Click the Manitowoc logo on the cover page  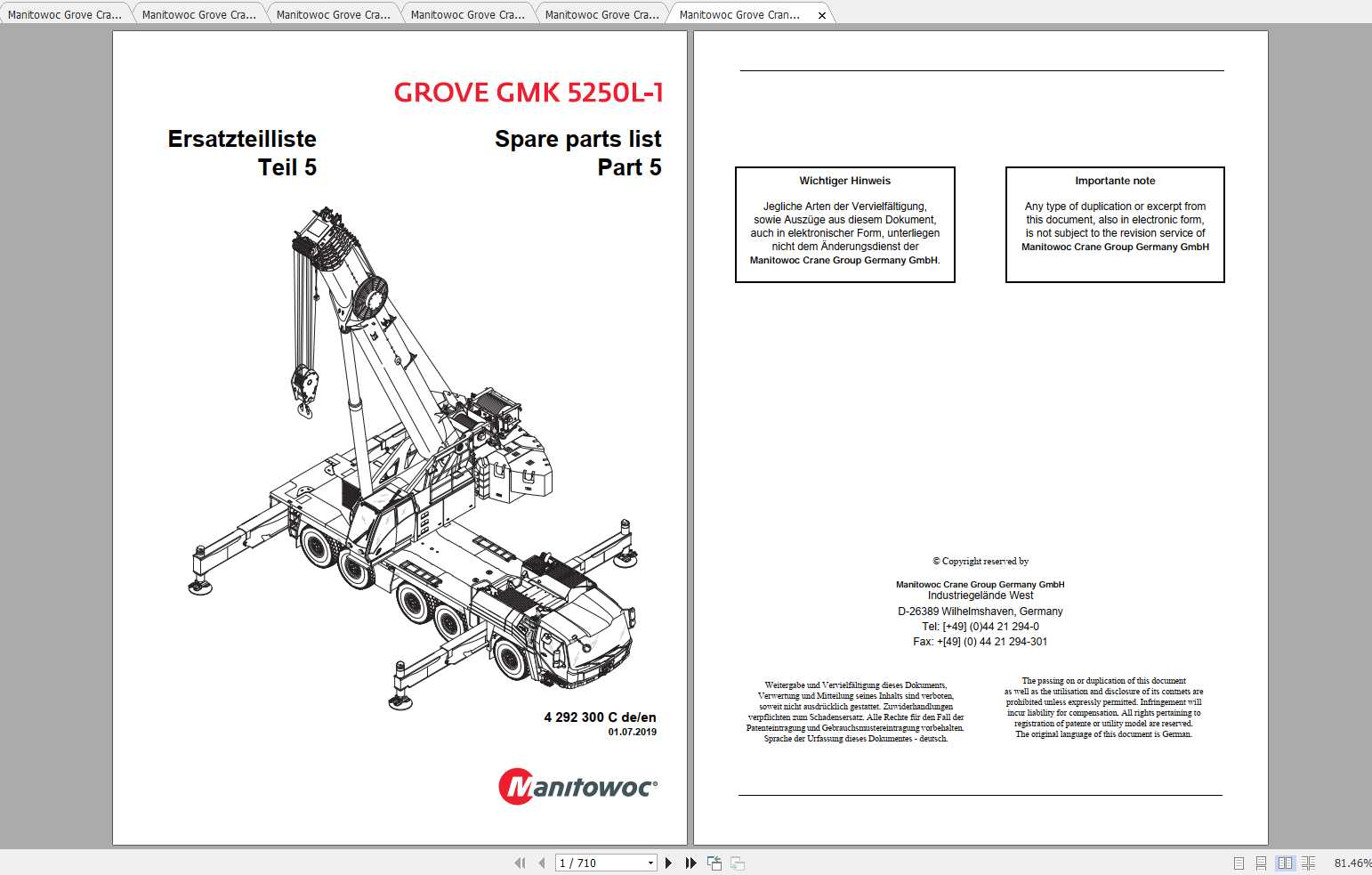pyautogui.click(x=578, y=786)
